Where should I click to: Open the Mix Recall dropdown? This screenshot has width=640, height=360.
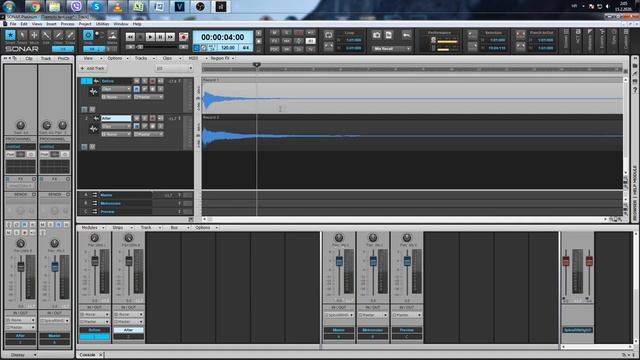pyautogui.click(x=391, y=49)
